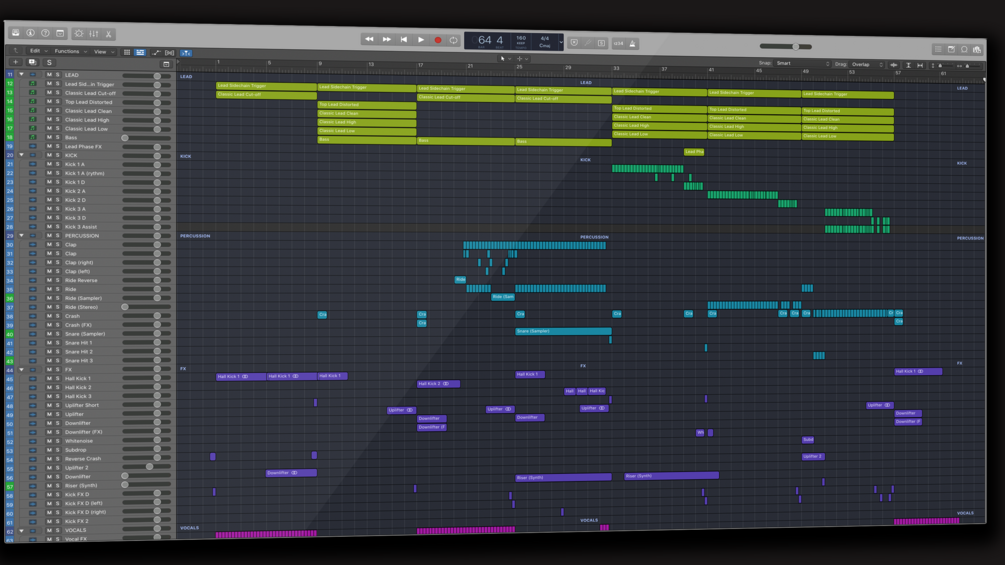Viewport: 1005px width, 565px height.
Task: Collapse the KICK track stack
Action: (x=21, y=154)
